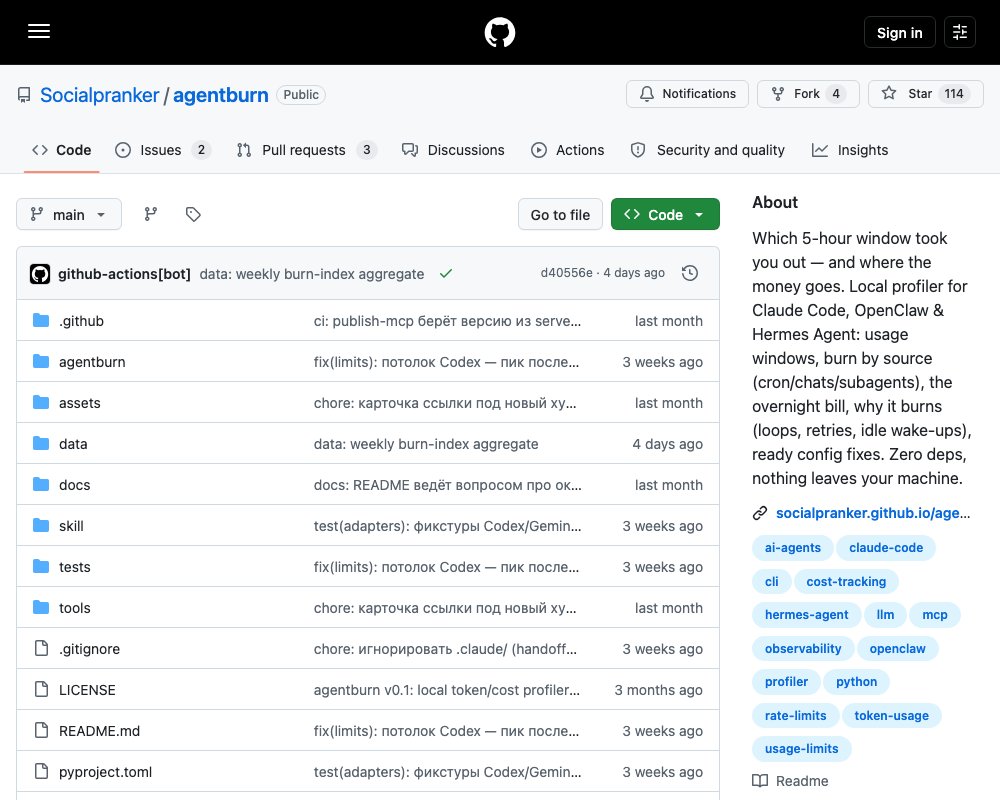Select the cli topic tag

pyautogui.click(x=772, y=581)
